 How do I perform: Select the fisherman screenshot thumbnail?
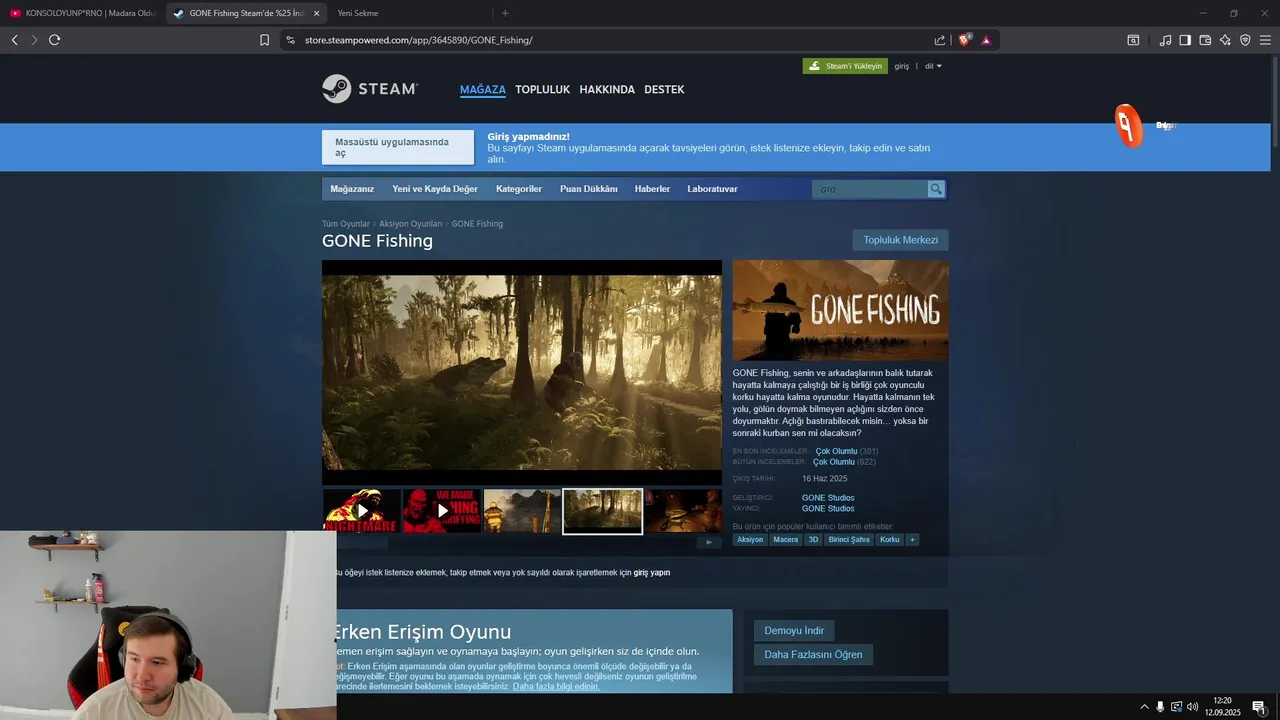pos(522,511)
